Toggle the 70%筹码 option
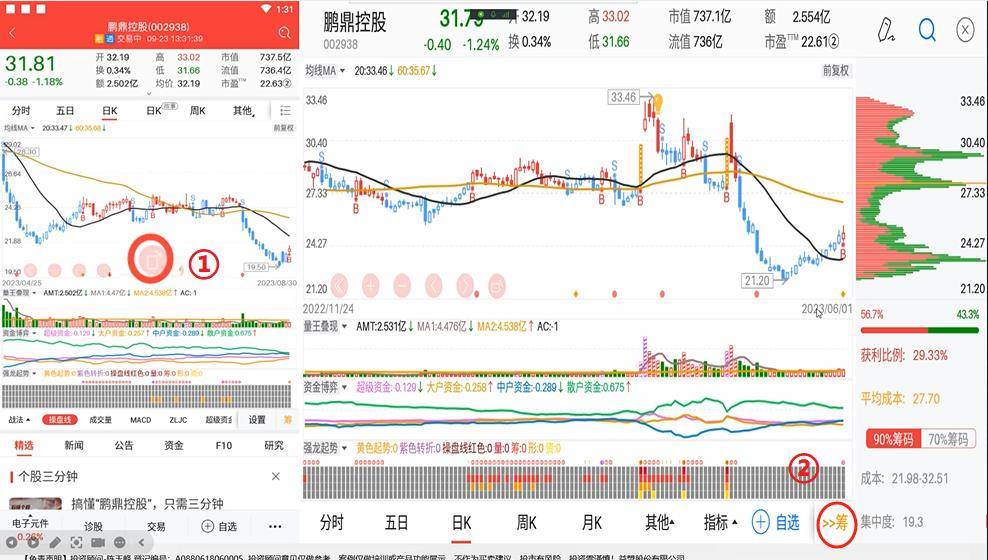Screen dimensions: 988x560 click(x=948, y=439)
